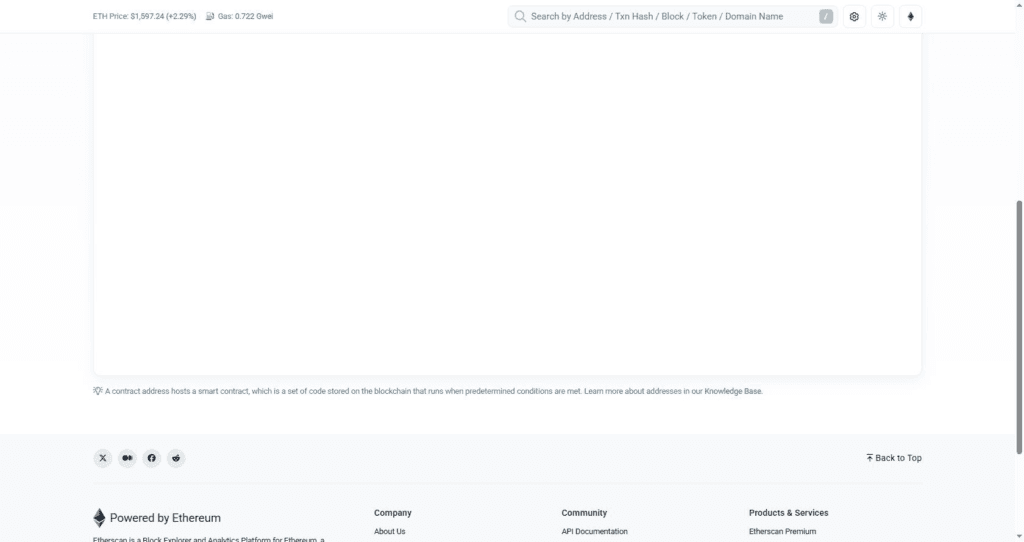Open the Ethereum network selector icon

tap(910, 16)
